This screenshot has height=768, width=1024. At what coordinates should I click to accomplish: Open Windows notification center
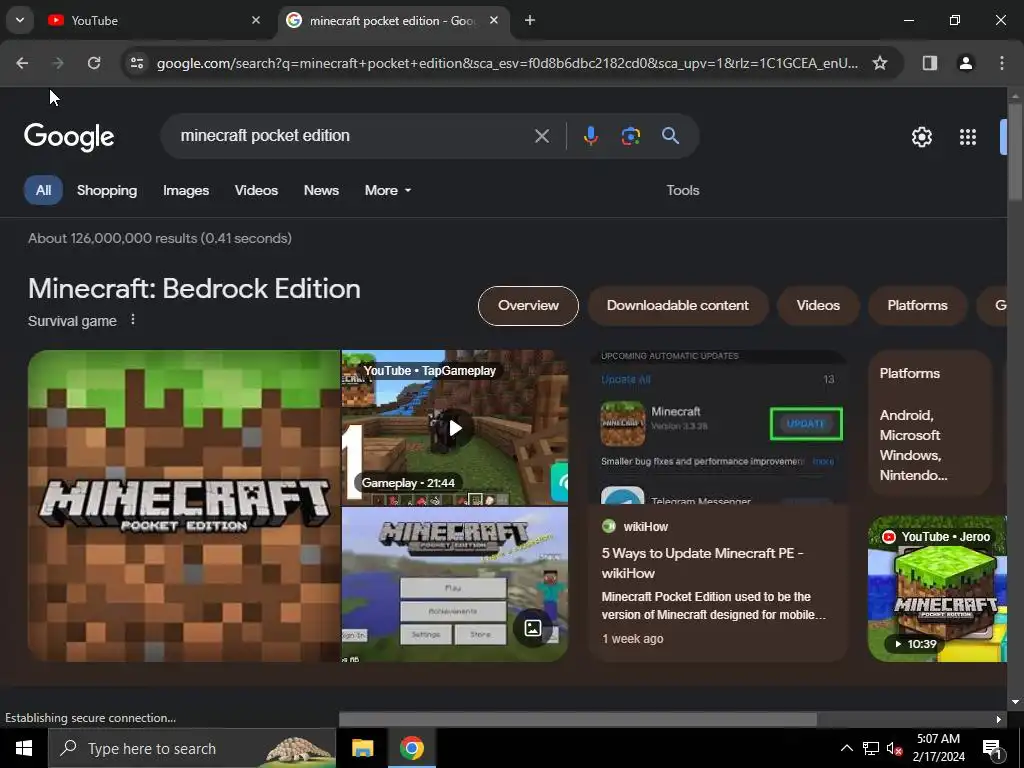[992, 748]
